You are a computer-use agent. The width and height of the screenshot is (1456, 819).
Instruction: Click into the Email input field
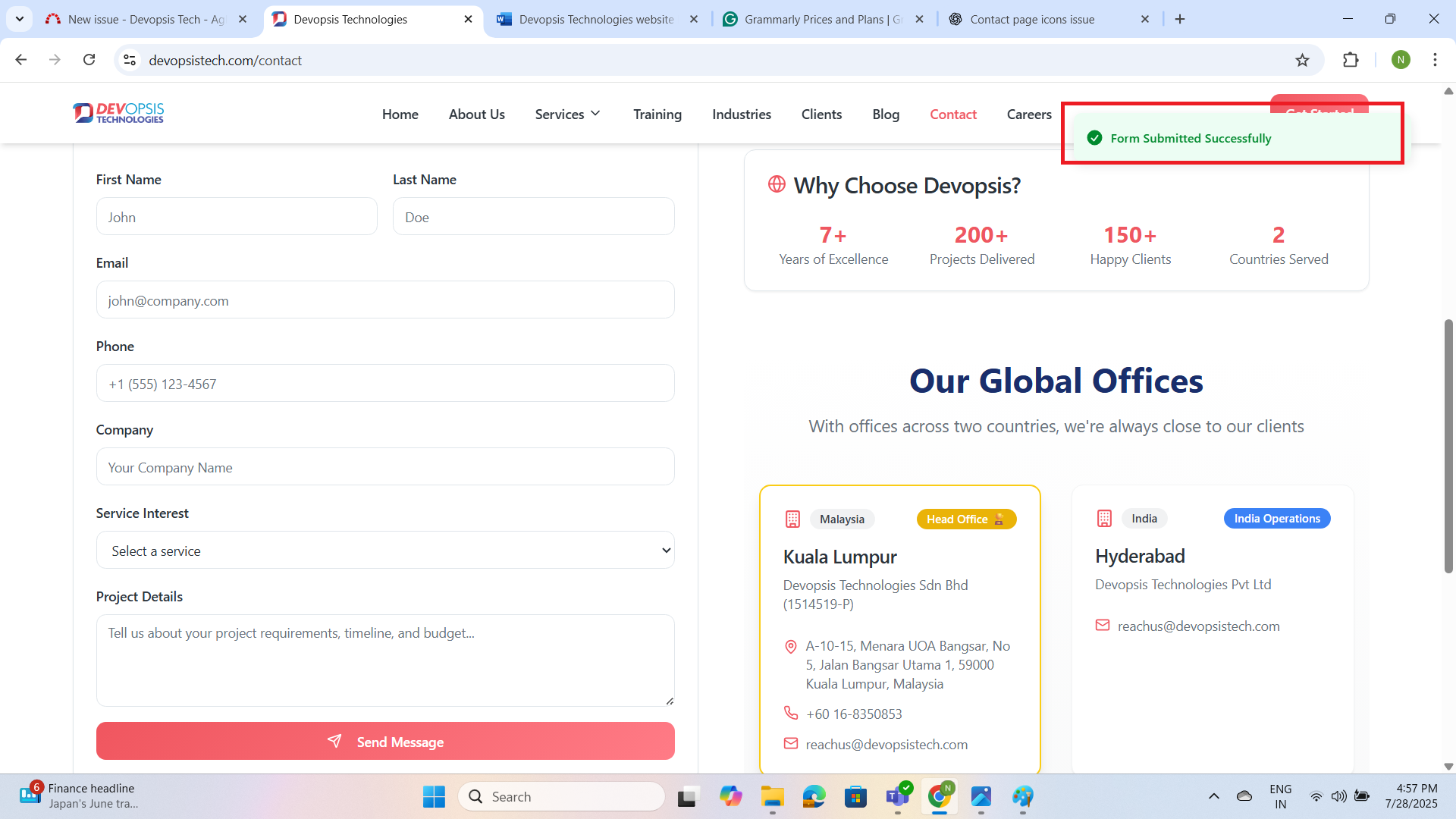coord(385,300)
